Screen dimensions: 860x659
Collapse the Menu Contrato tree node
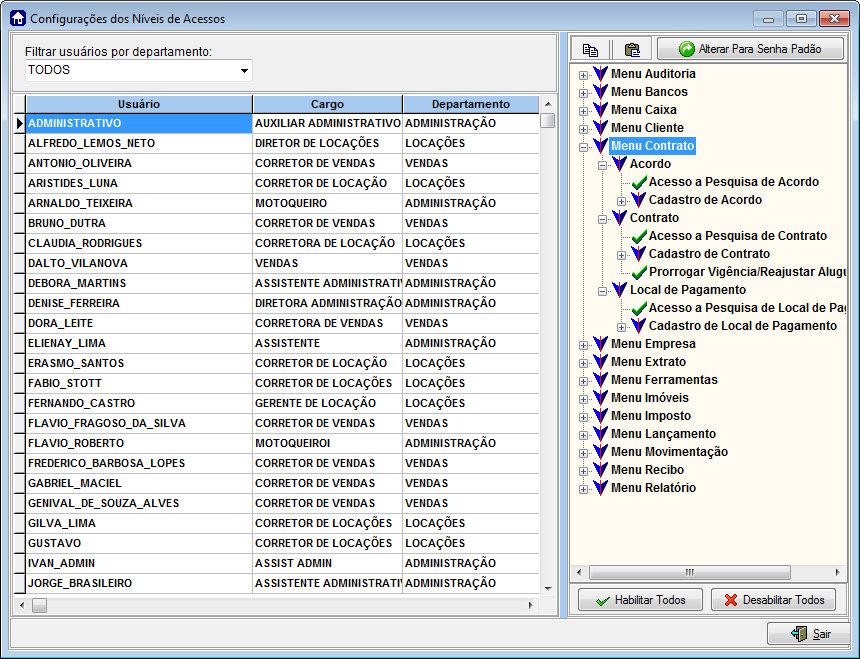(x=584, y=146)
